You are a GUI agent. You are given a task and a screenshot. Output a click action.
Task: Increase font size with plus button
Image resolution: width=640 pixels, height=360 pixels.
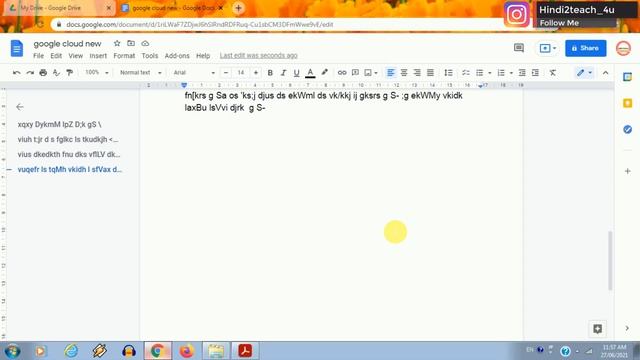(256, 73)
